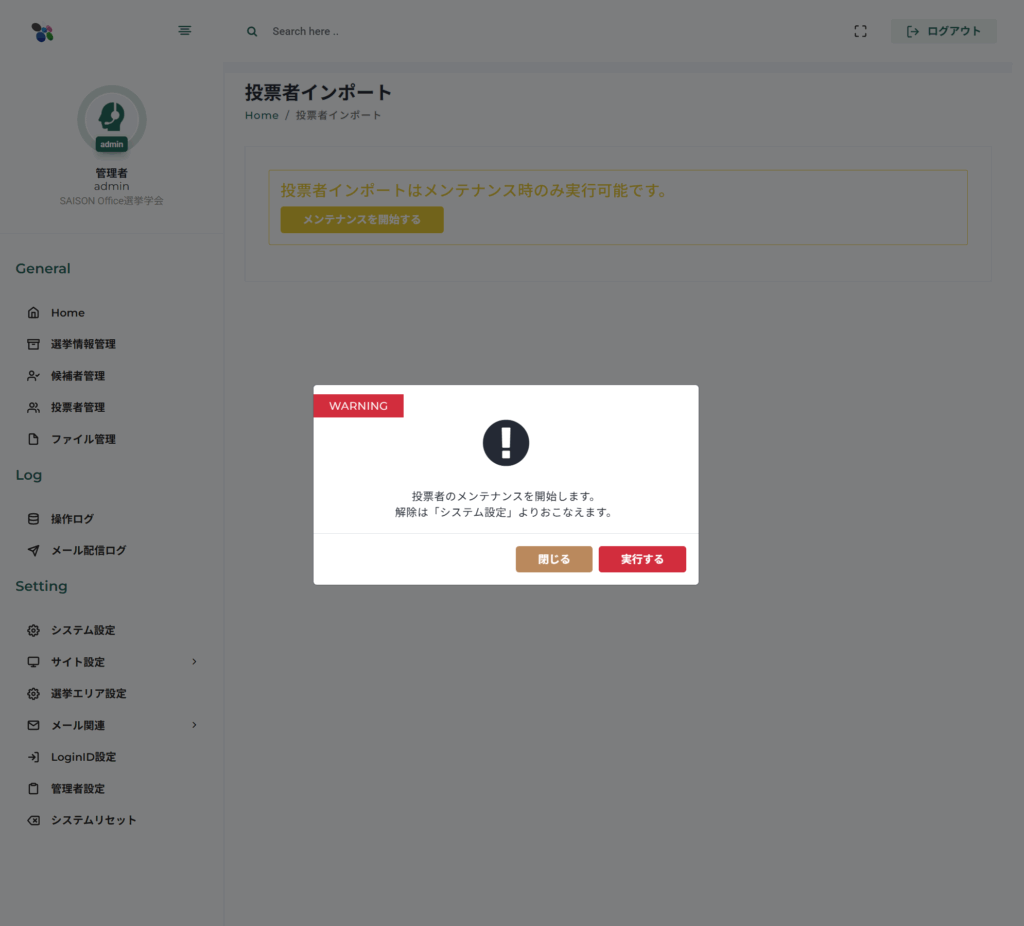Click the システムリセット delete icon
This screenshot has height=926, width=1024.
pyautogui.click(x=33, y=820)
